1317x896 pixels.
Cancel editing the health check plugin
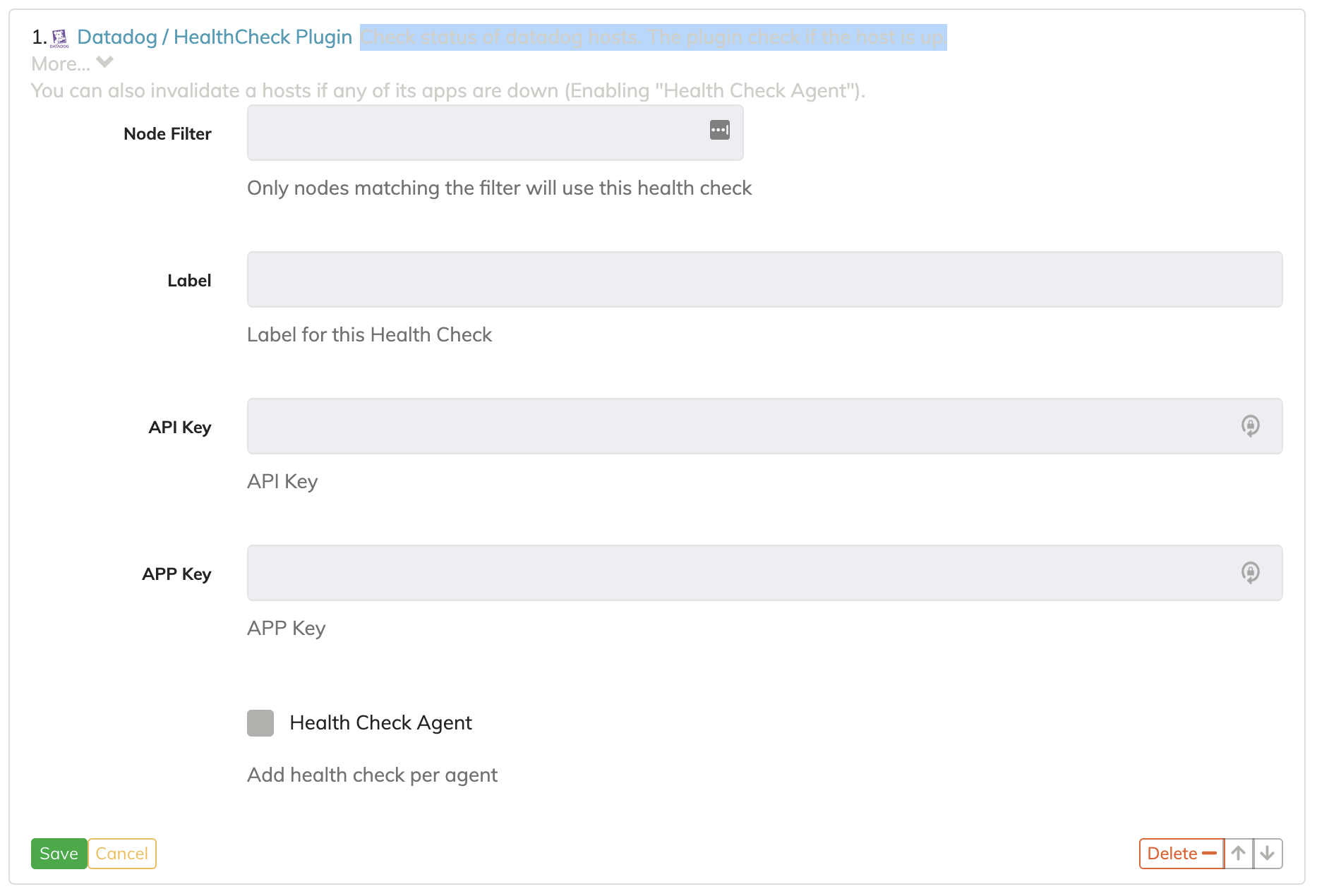coord(122,854)
